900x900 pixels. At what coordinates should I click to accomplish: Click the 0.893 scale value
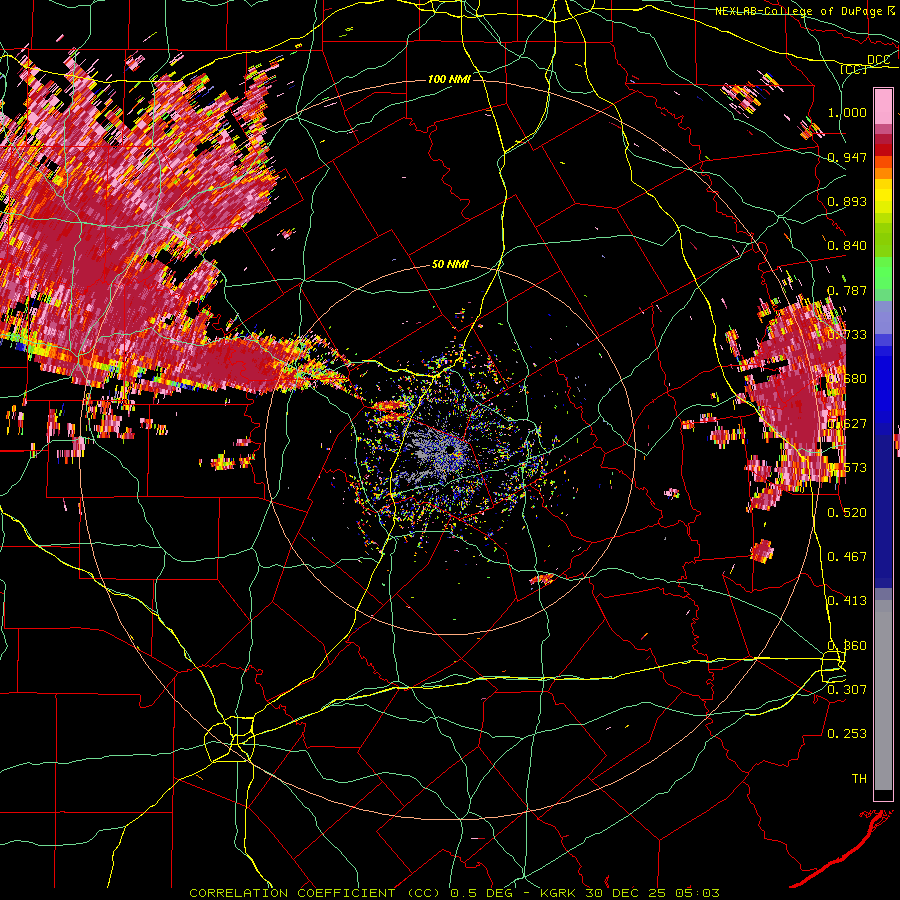click(847, 201)
